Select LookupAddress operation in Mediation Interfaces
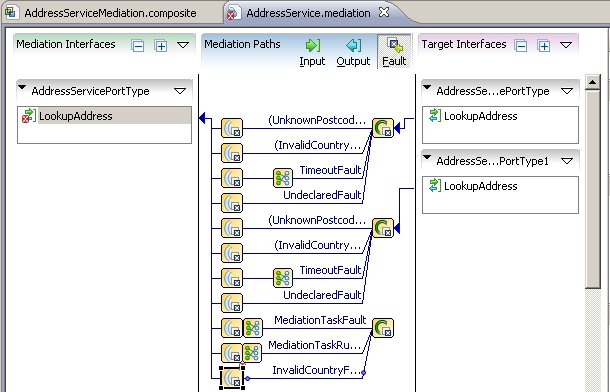 (x=104, y=116)
